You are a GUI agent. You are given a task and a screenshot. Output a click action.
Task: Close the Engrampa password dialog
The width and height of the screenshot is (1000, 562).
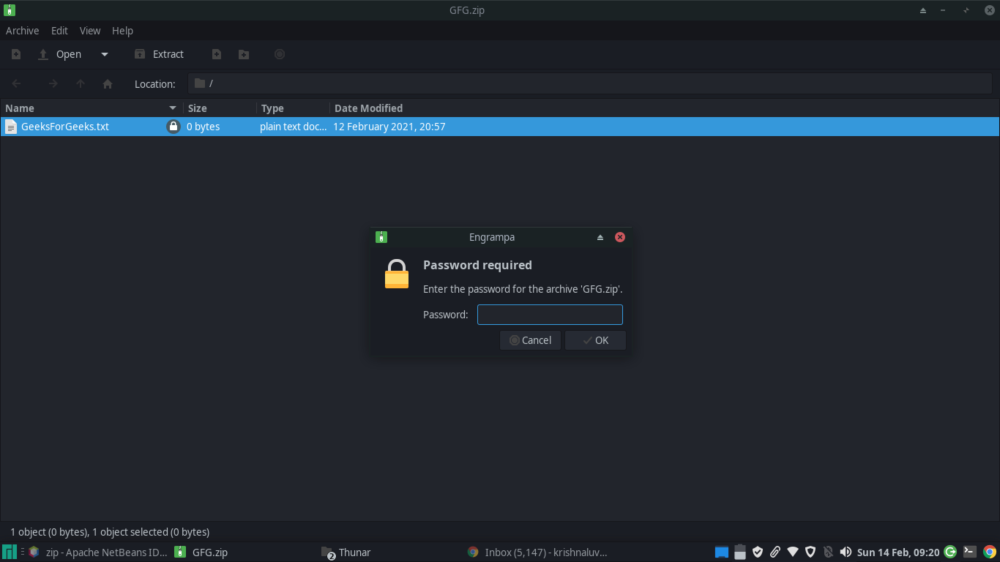tap(620, 237)
